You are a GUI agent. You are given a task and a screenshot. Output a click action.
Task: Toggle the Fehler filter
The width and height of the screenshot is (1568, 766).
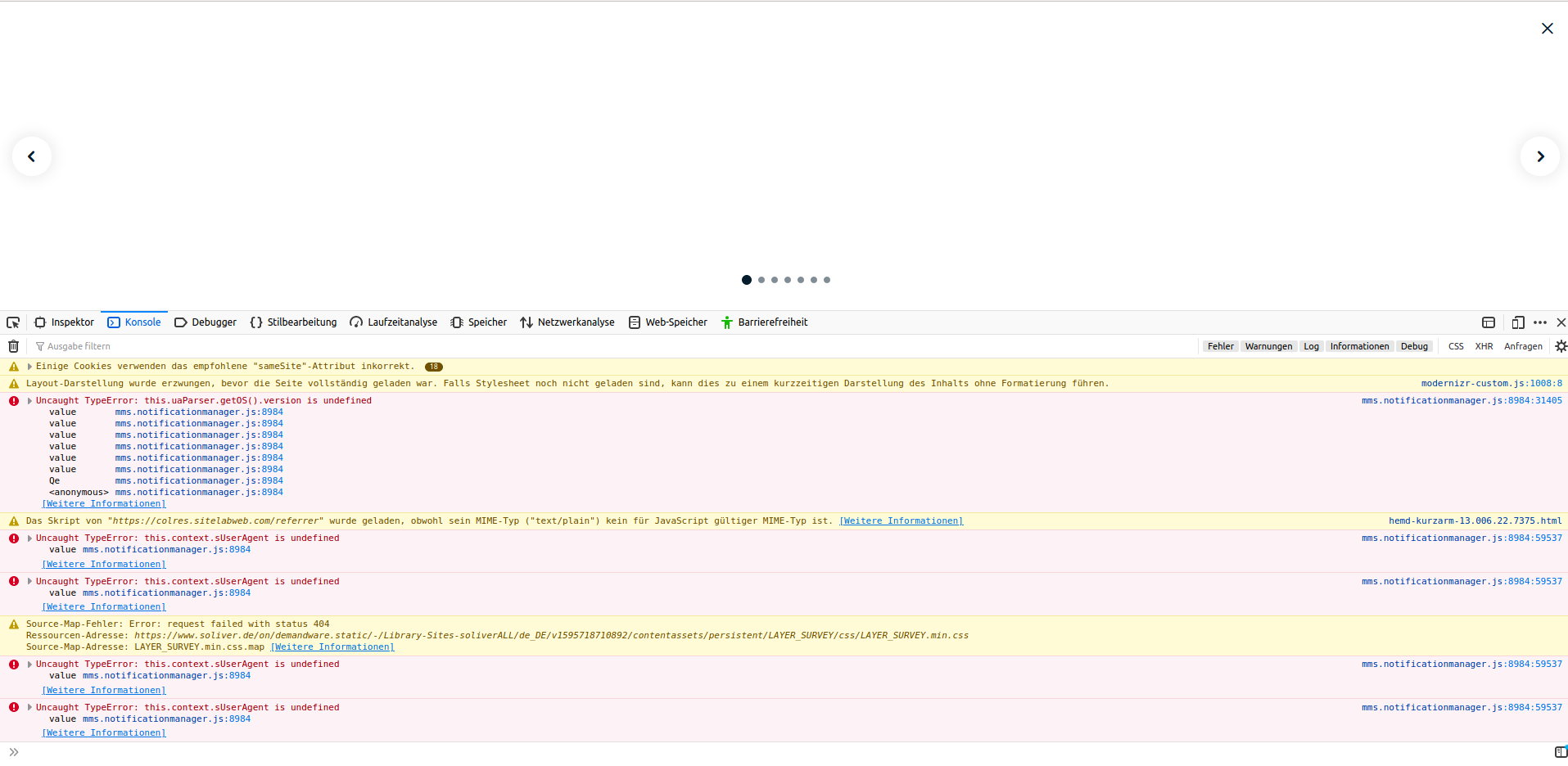click(x=1220, y=346)
